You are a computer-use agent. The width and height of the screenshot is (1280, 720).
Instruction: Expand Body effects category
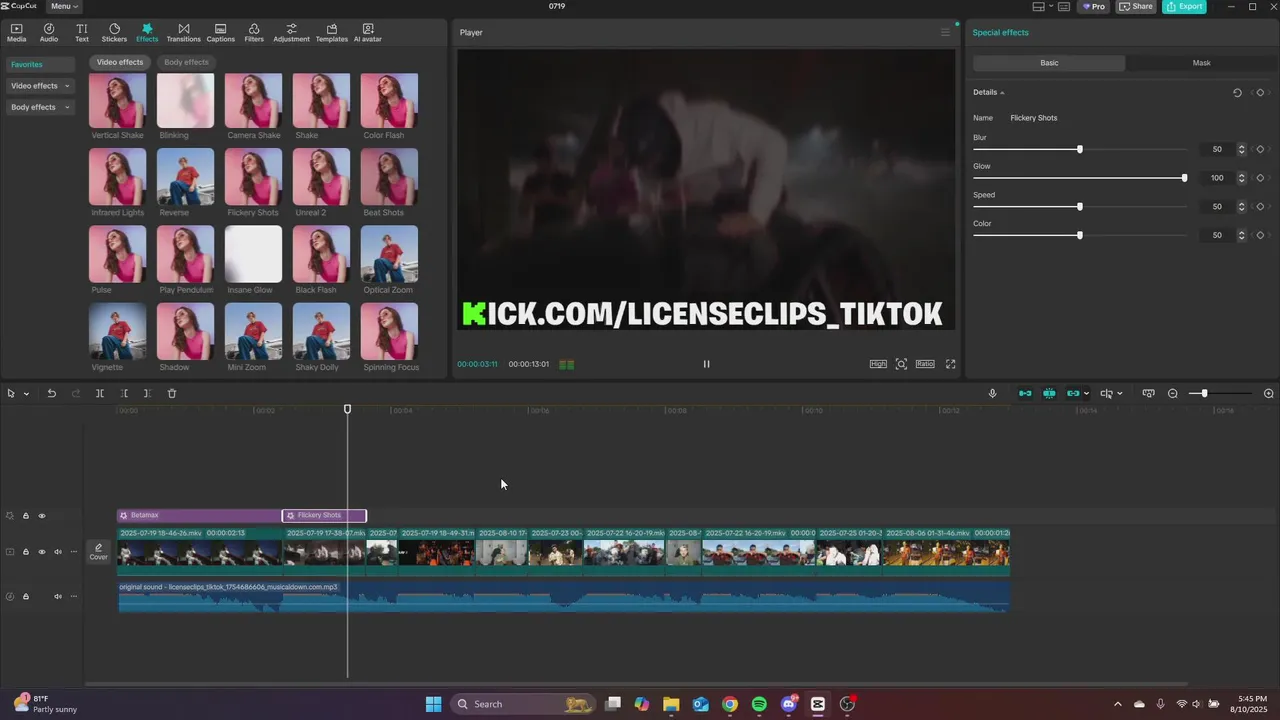(x=40, y=107)
